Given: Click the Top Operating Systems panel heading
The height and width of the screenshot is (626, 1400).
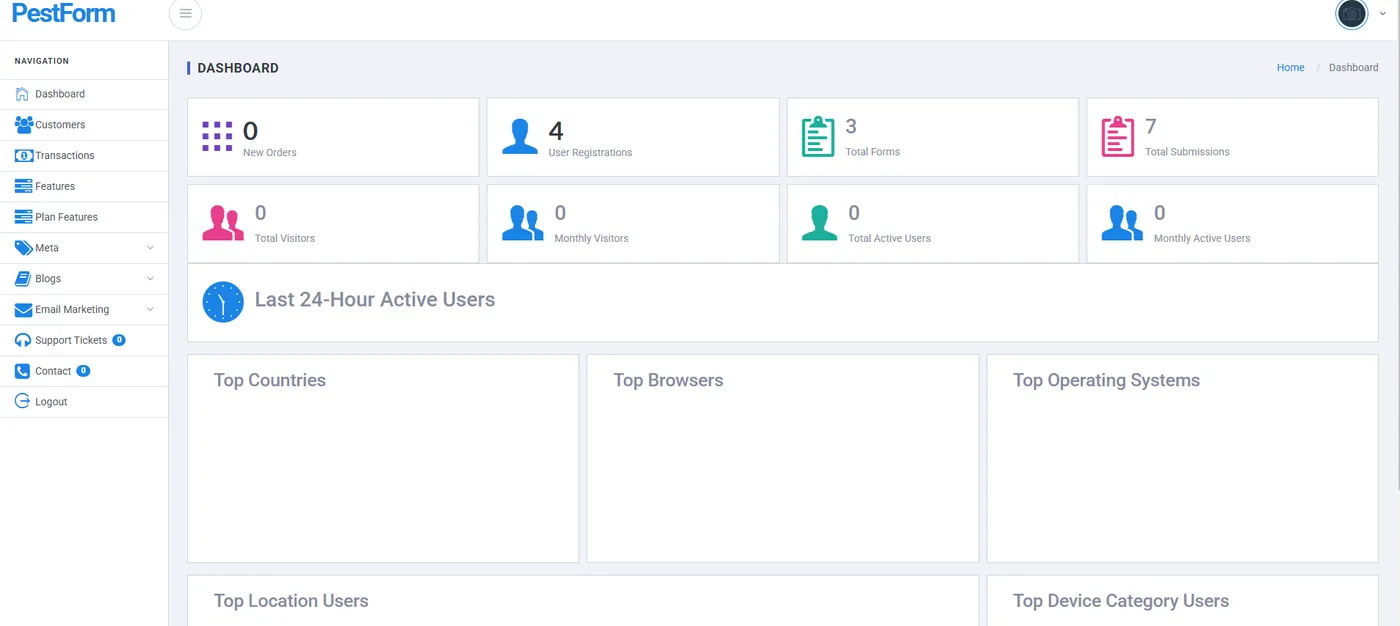Looking at the screenshot, I should pyautogui.click(x=1106, y=381).
